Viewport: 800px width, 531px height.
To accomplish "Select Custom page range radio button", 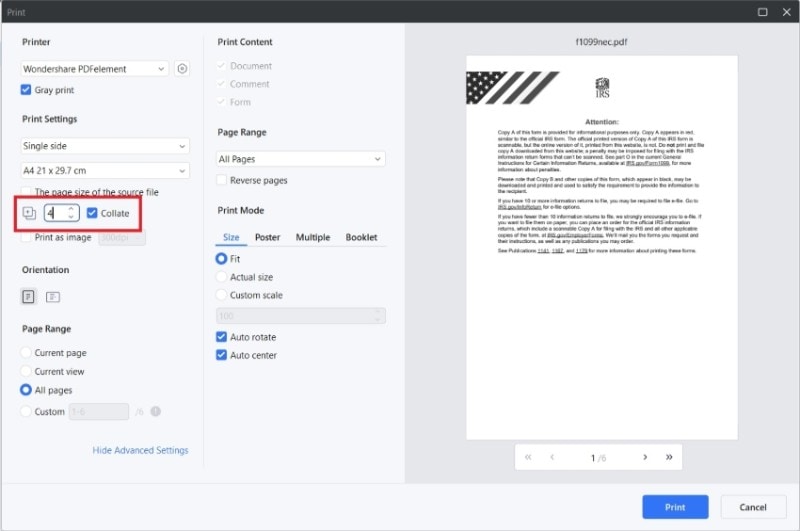I will [x=26, y=411].
